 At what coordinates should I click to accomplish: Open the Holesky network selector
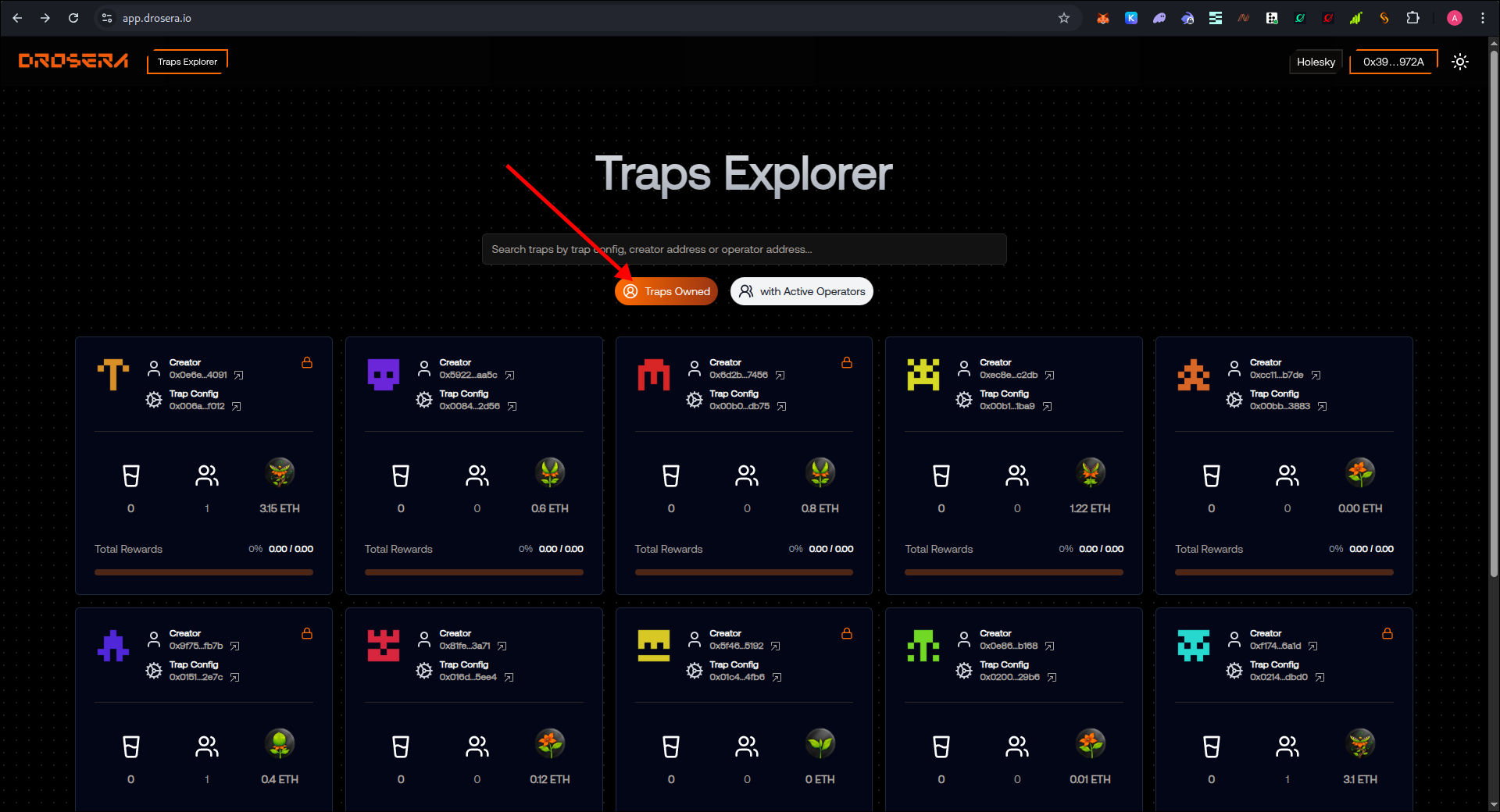click(1316, 62)
